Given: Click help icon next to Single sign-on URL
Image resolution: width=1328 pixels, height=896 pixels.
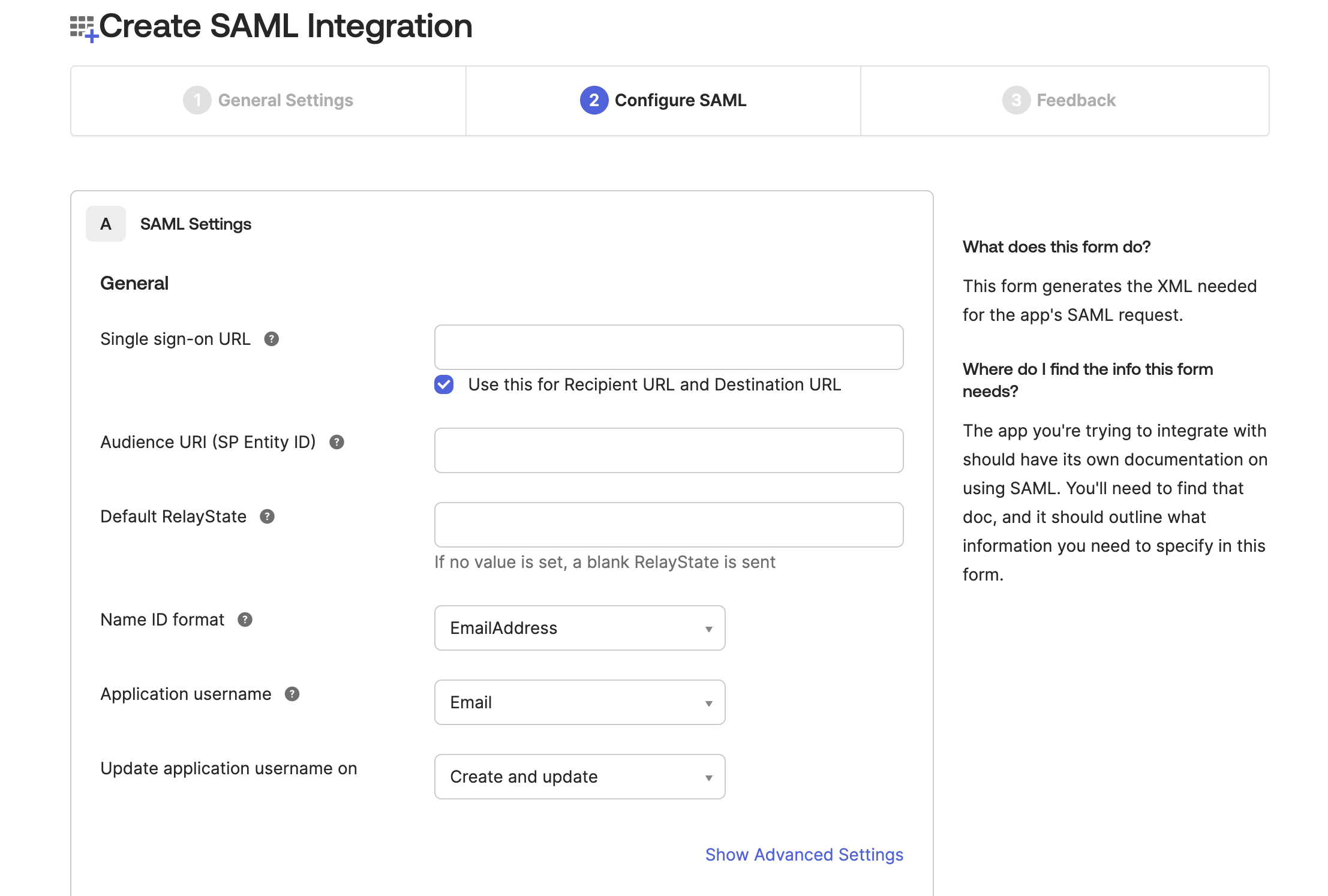Looking at the screenshot, I should [271, 339].
